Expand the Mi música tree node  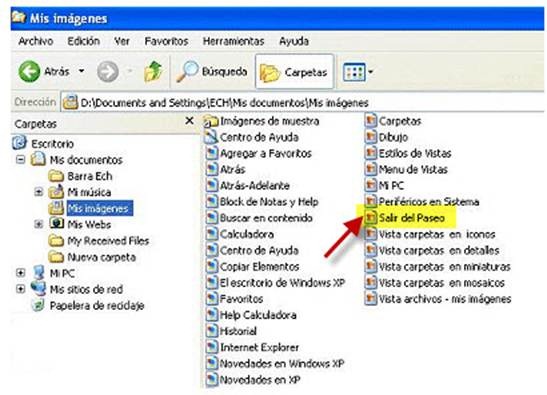39,192
